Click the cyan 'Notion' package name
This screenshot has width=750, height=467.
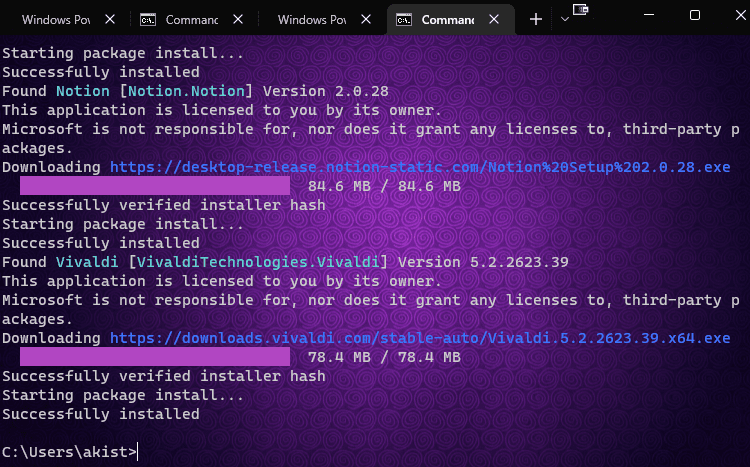point(83,91)
